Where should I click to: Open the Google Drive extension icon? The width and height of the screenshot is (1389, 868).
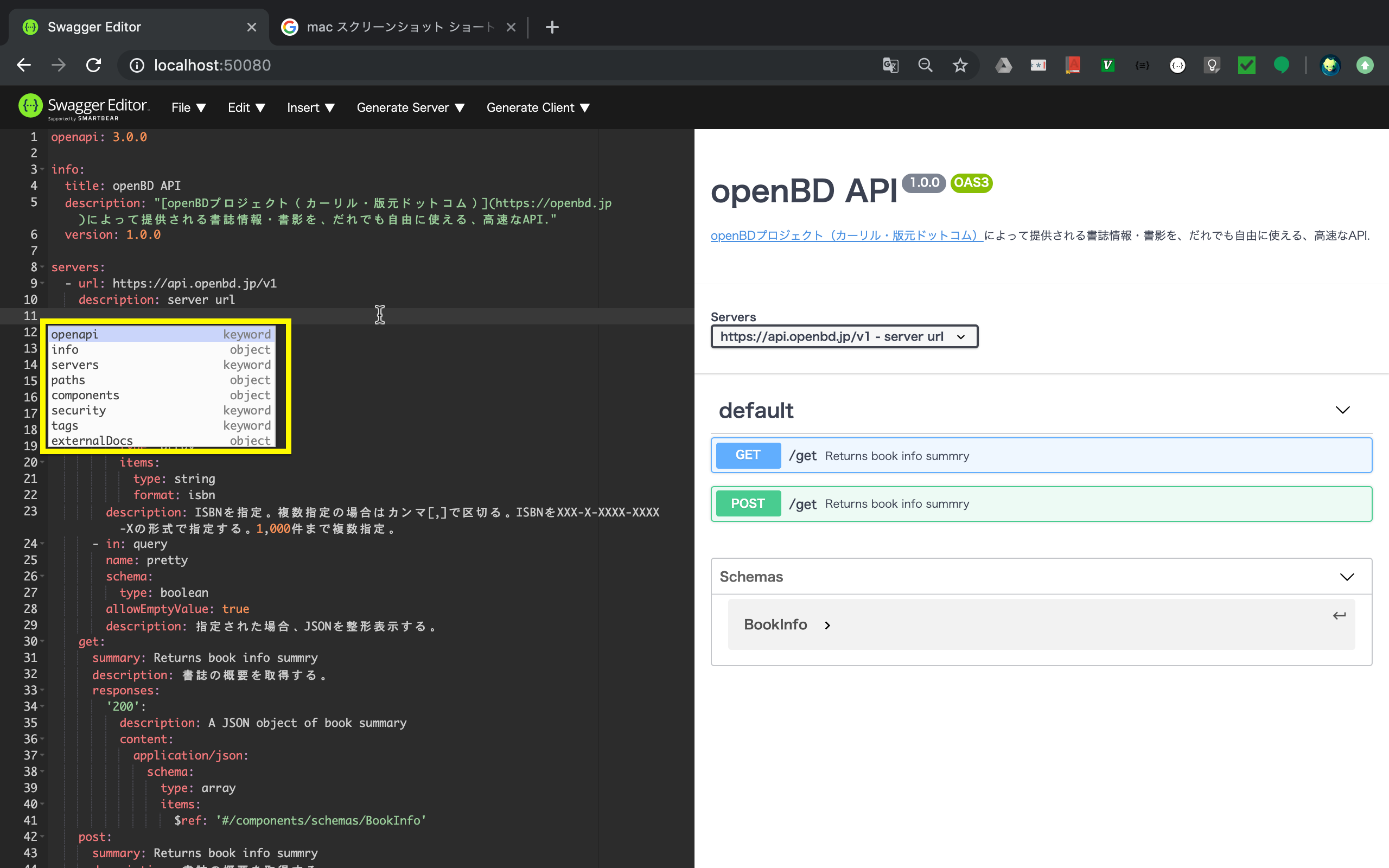(x=1003, y=65)
